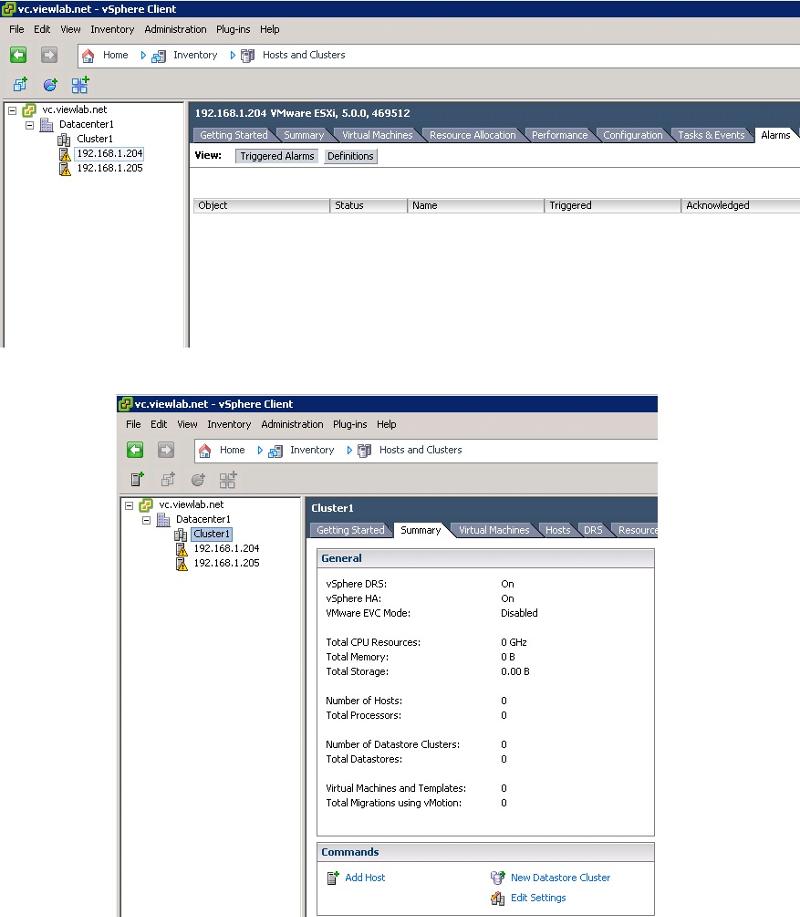Screen dimensions: 800x917
Task: Click the gray Forward arrow in the host alarms window
Action: coord(49,55)
